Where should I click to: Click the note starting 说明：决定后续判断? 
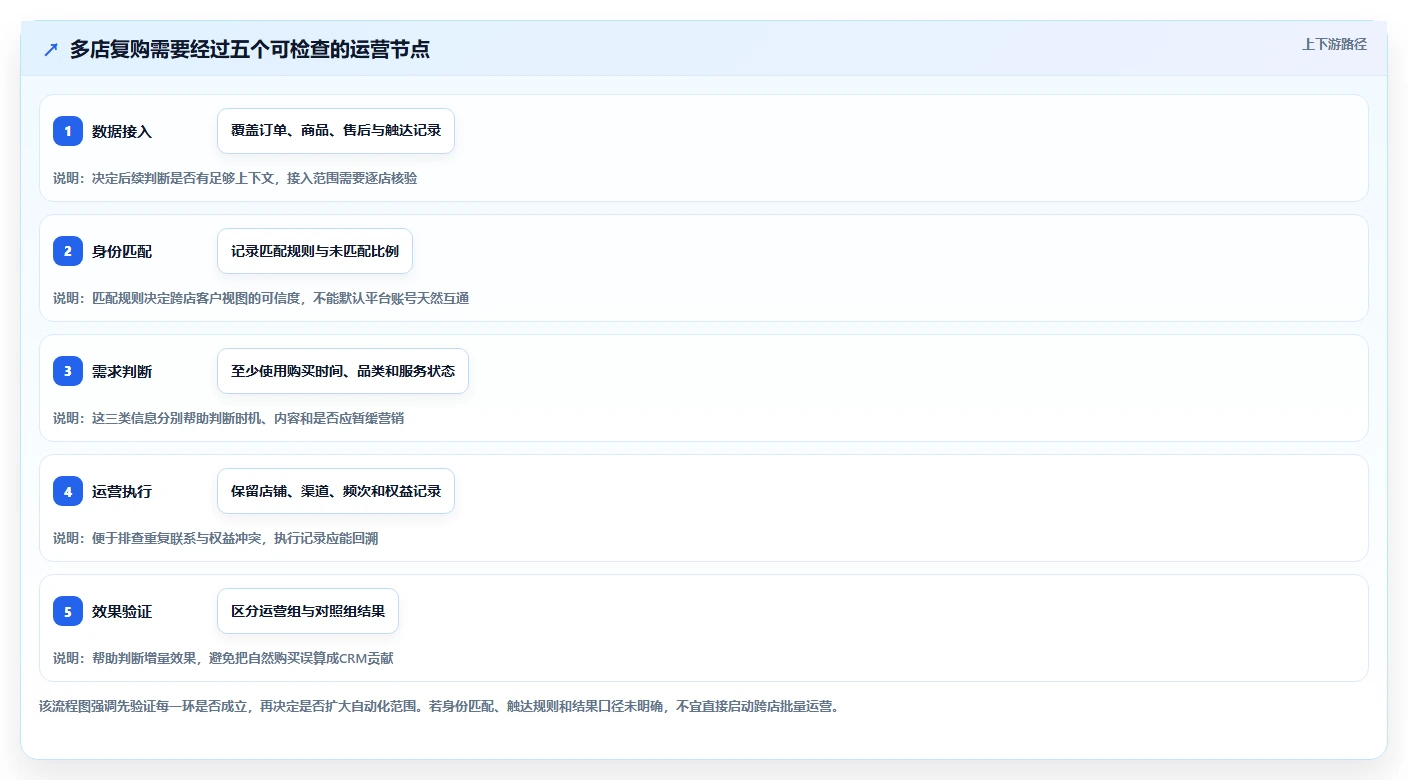(235, 178)
